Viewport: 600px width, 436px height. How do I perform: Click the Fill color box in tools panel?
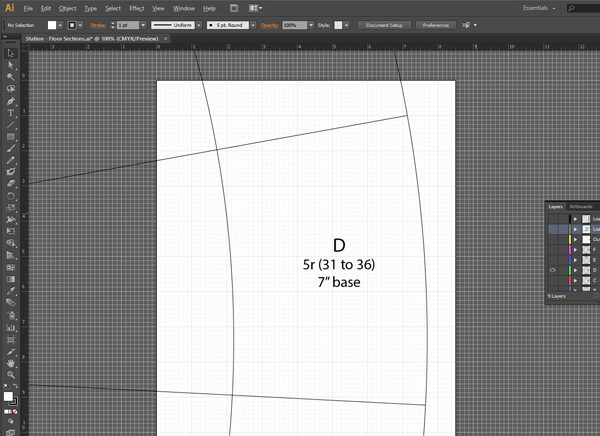click(8, 396)
